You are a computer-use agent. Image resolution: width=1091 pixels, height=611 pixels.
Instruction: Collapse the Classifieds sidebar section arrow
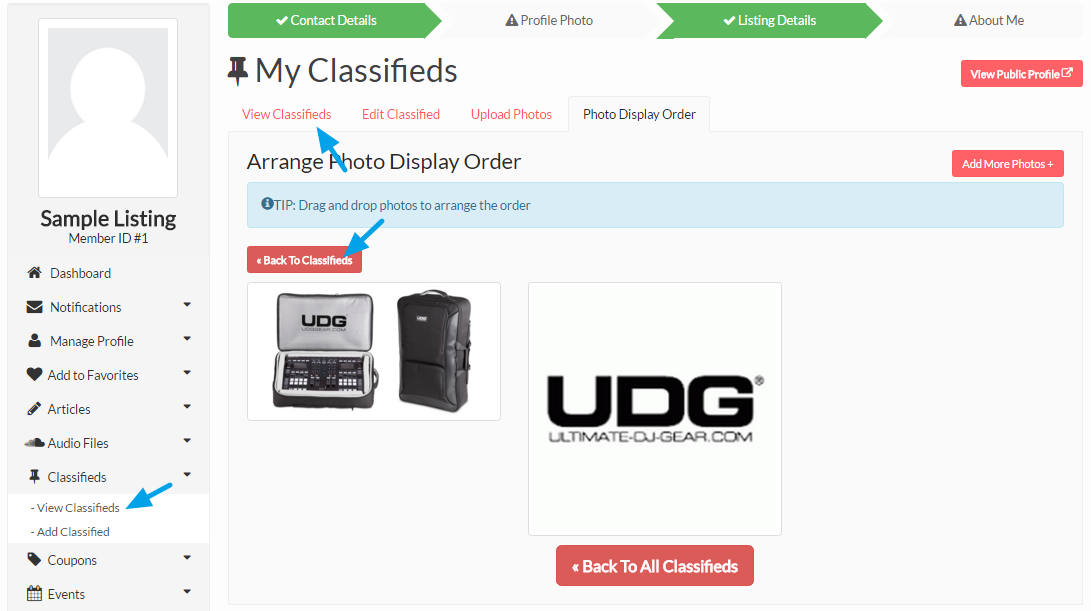click(187, 475)
